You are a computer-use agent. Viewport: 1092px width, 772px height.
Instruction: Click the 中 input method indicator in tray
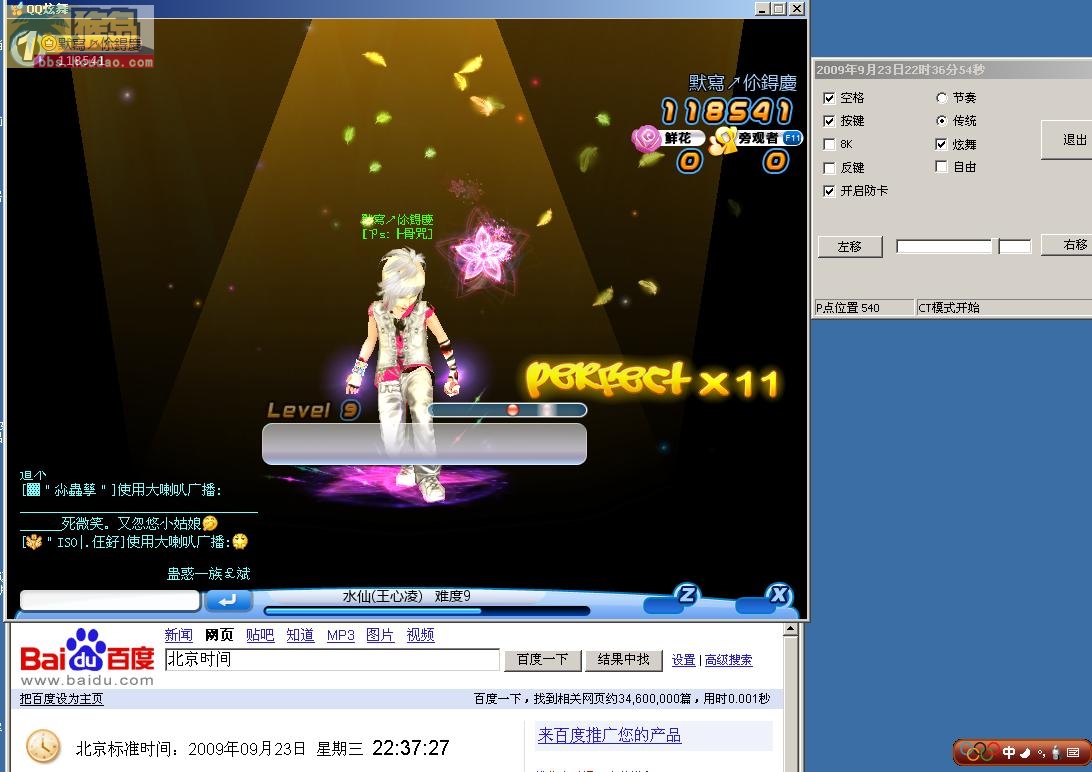point(1008,752)
